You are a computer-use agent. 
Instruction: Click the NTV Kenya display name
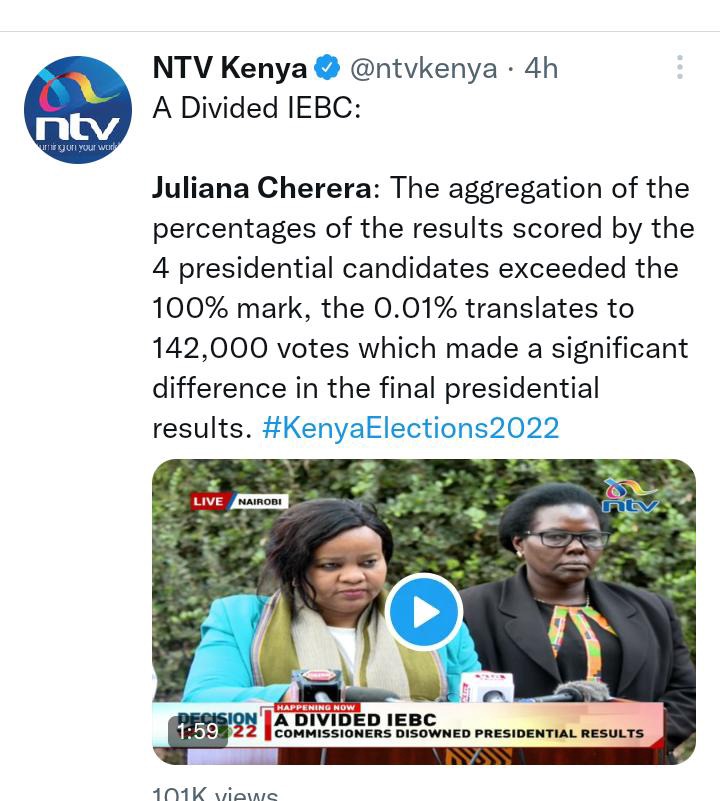[x=229, y=67]
